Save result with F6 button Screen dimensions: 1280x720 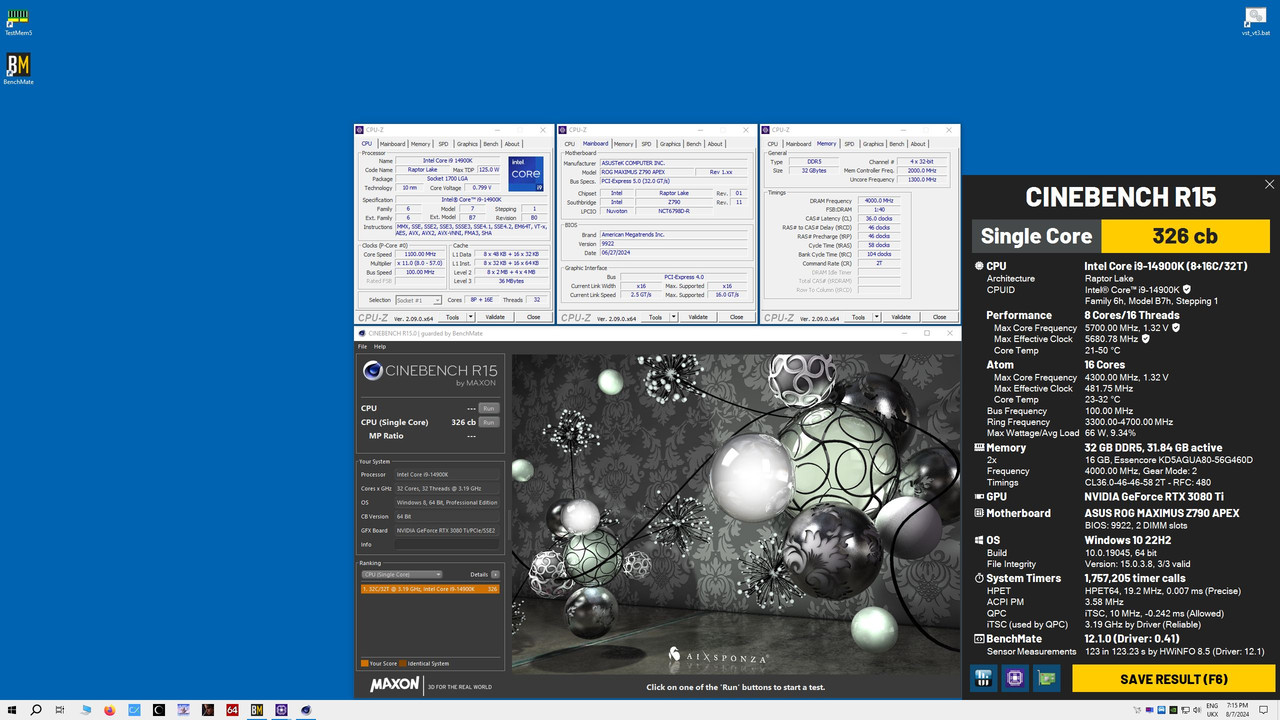[1173, 679]
